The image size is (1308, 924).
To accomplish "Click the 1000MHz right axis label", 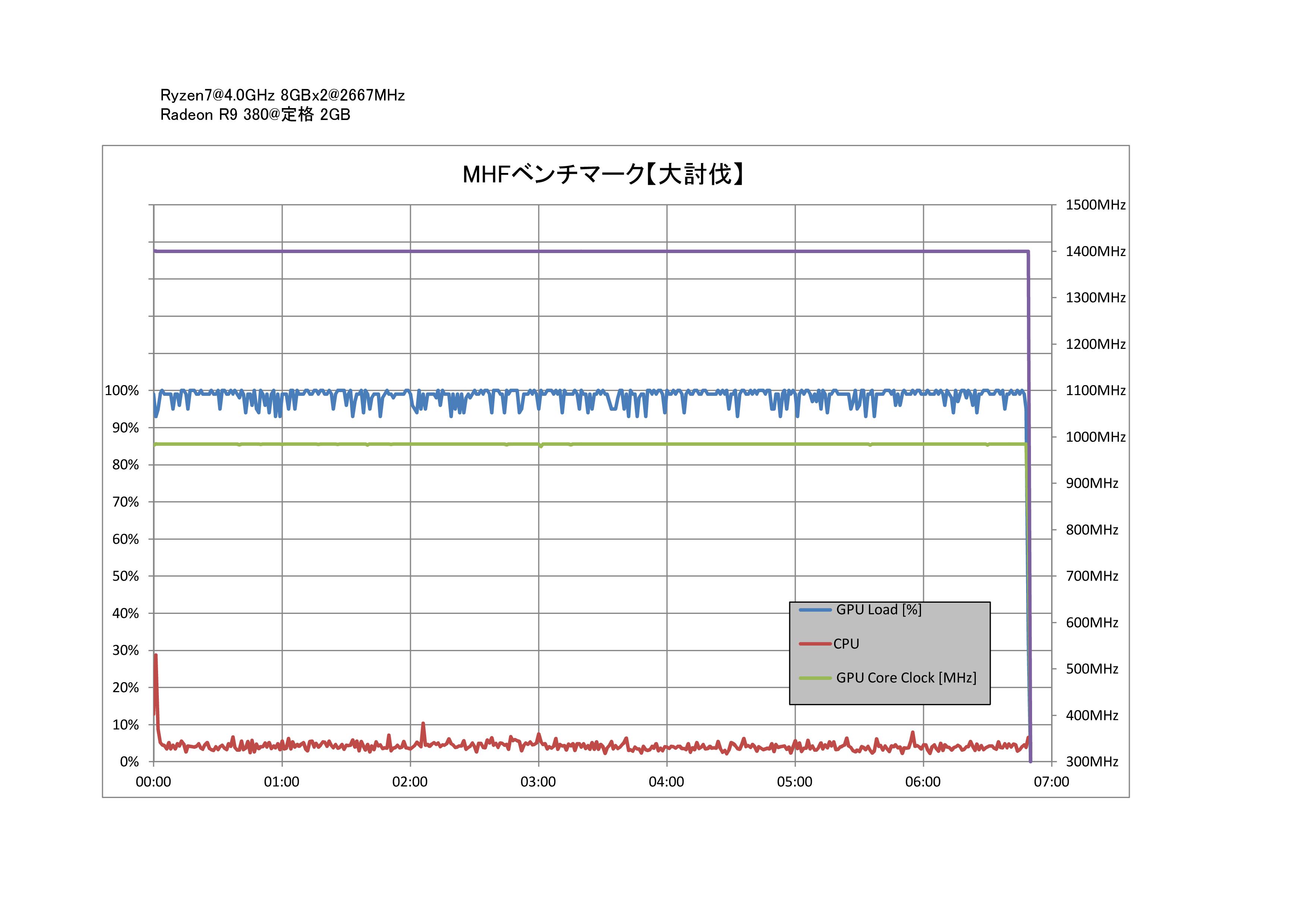I will tap(1095, 437).
